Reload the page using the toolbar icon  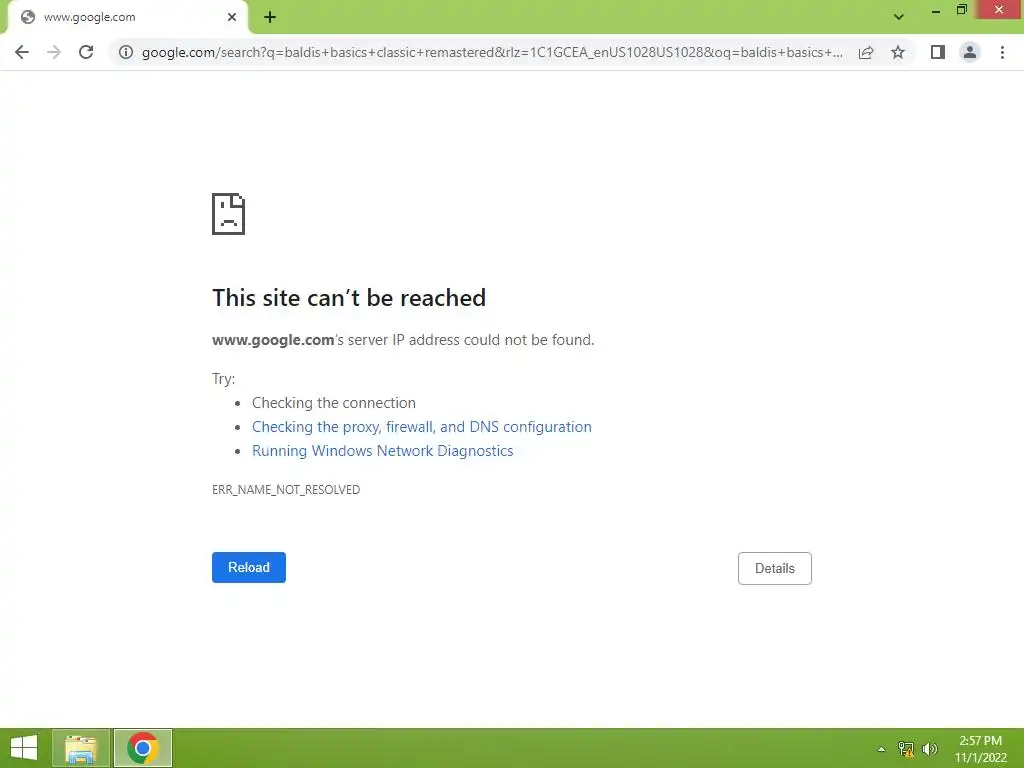(x=86, y=52)
